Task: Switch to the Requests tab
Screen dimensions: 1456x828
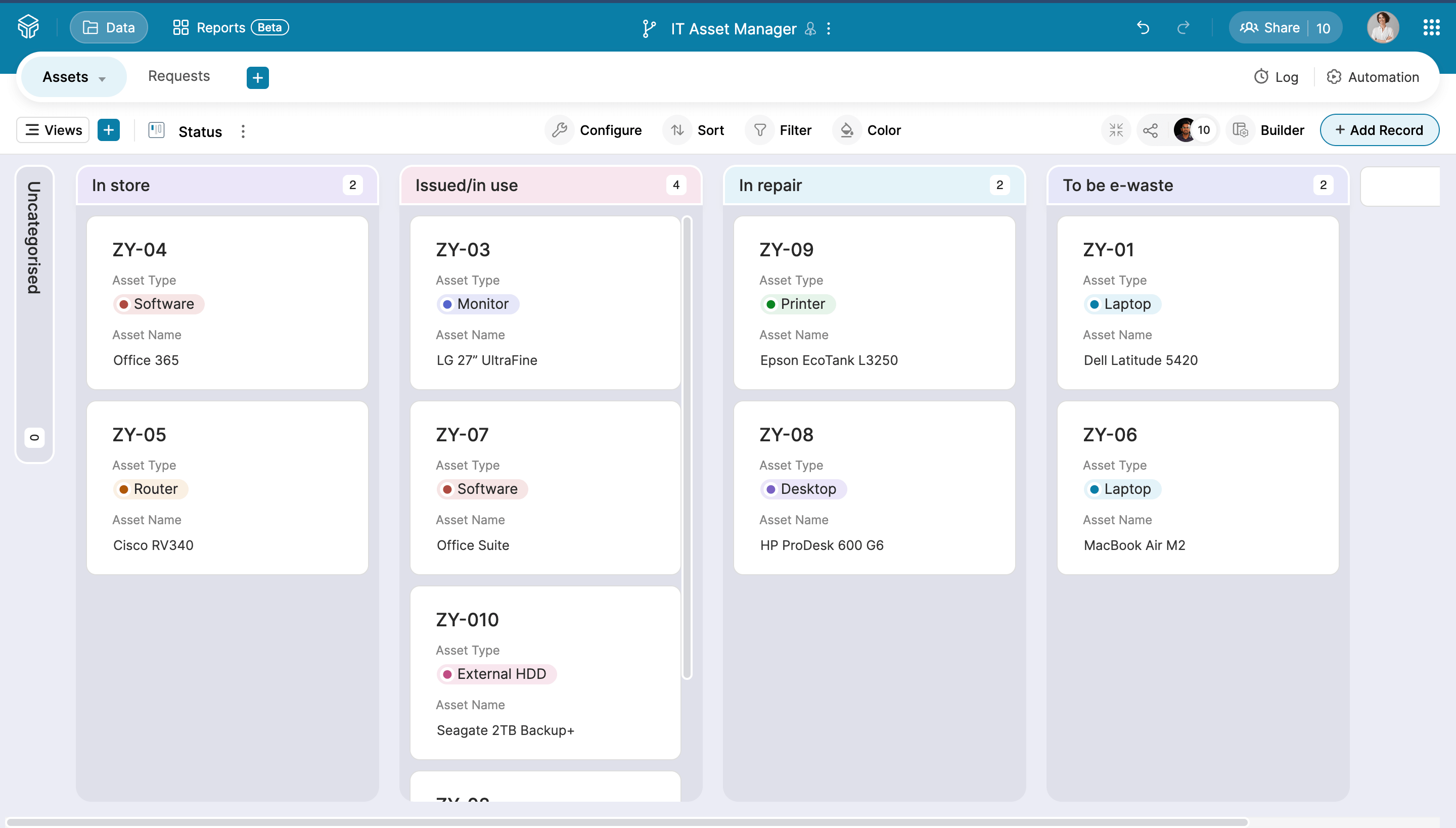Action: coord(178,76)
